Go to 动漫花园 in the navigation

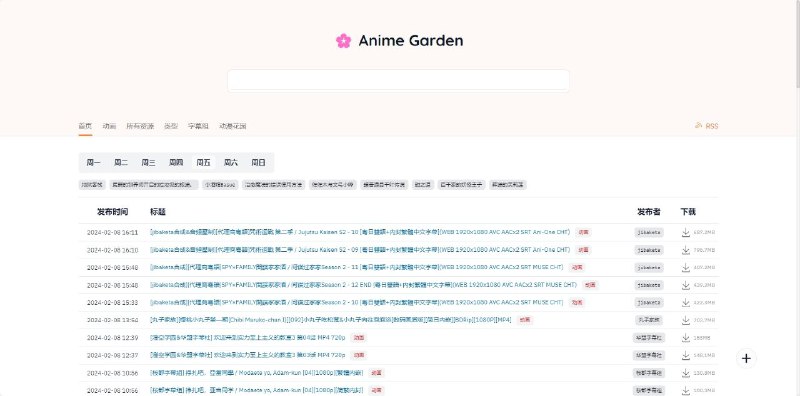click(x=233, y=126)
